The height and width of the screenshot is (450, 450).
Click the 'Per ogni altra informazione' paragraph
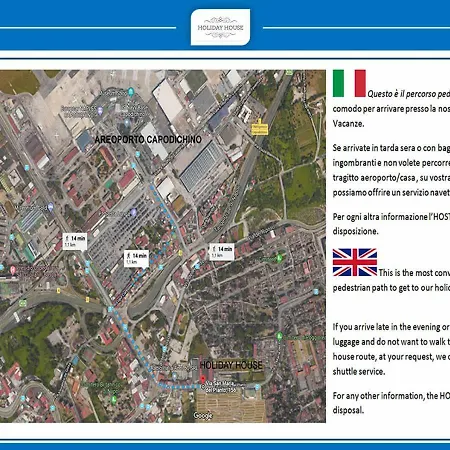tap(391, 224)
